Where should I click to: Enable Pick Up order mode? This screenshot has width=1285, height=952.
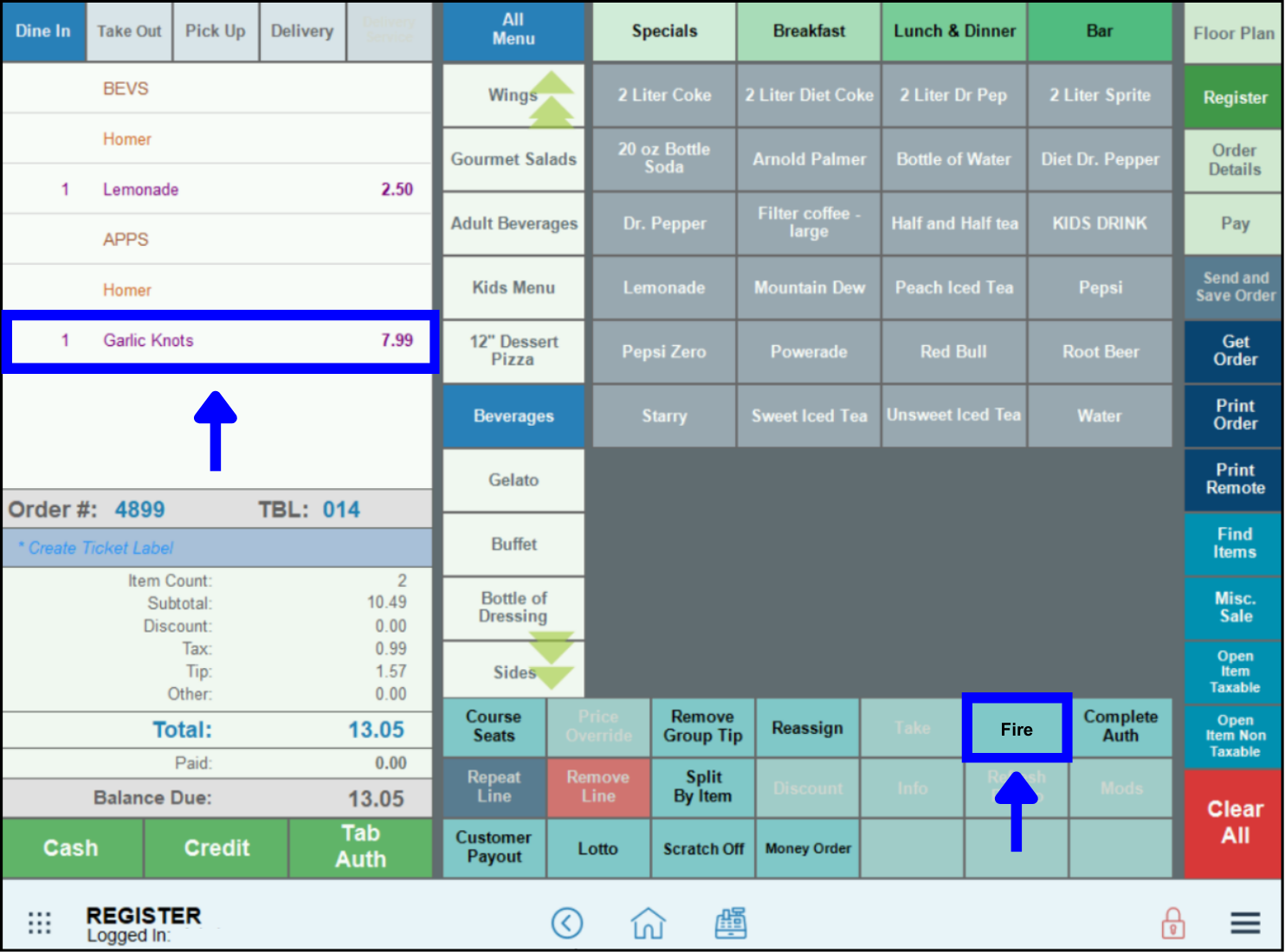(216, 31)
